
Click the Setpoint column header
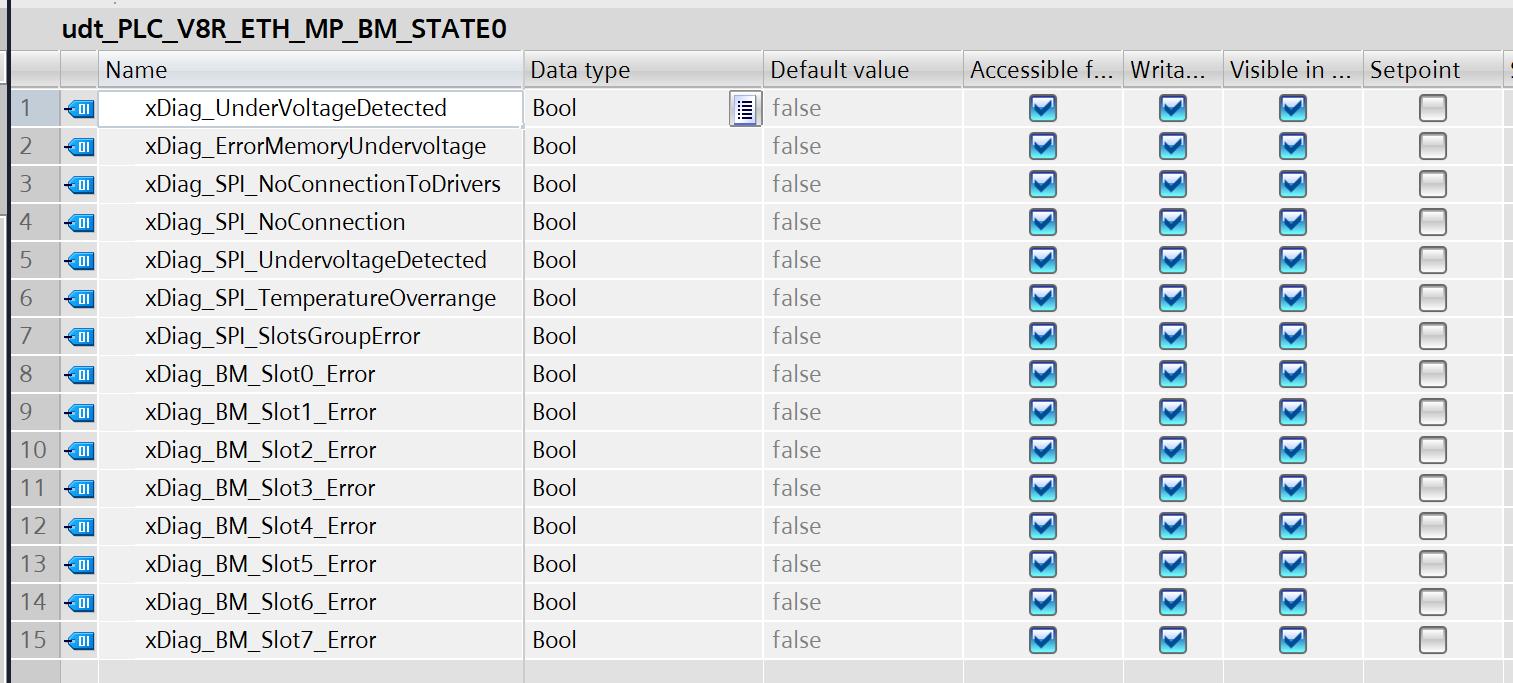(x=1430, y=70)
